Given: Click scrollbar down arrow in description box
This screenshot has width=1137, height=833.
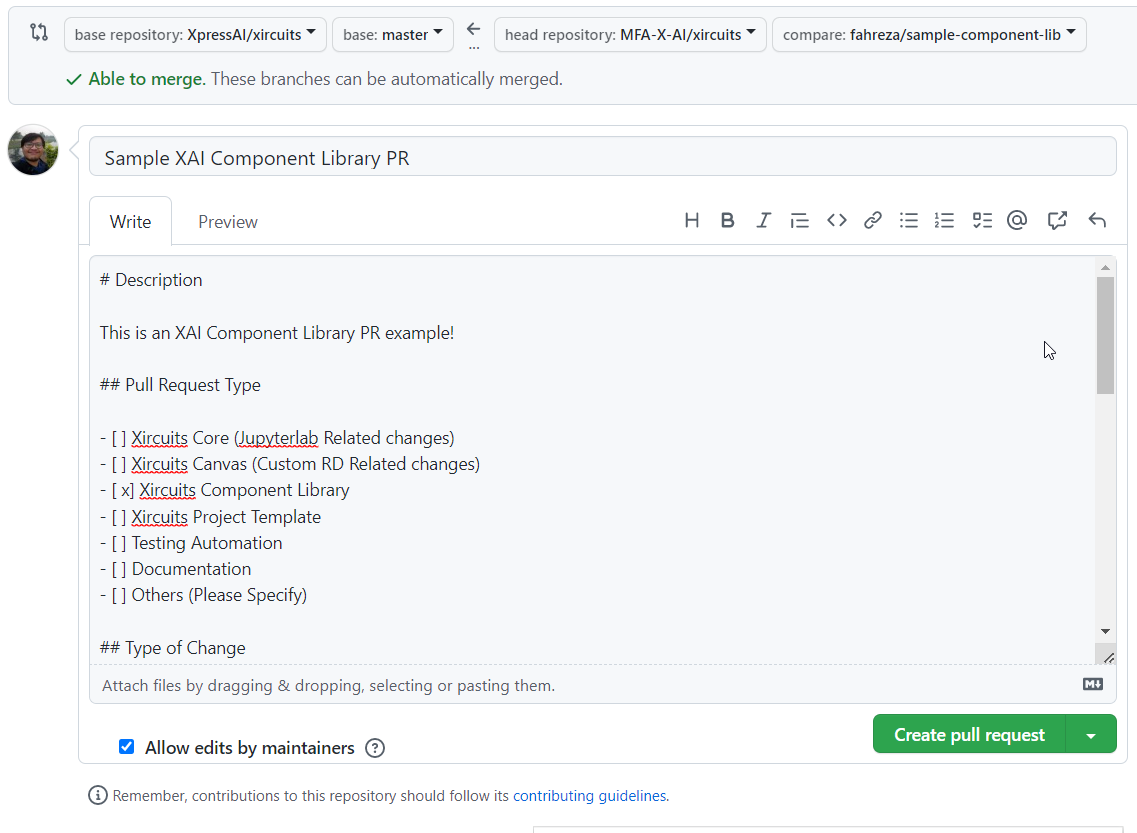Looking at the screenshot, I should (x=1105, y=631).
